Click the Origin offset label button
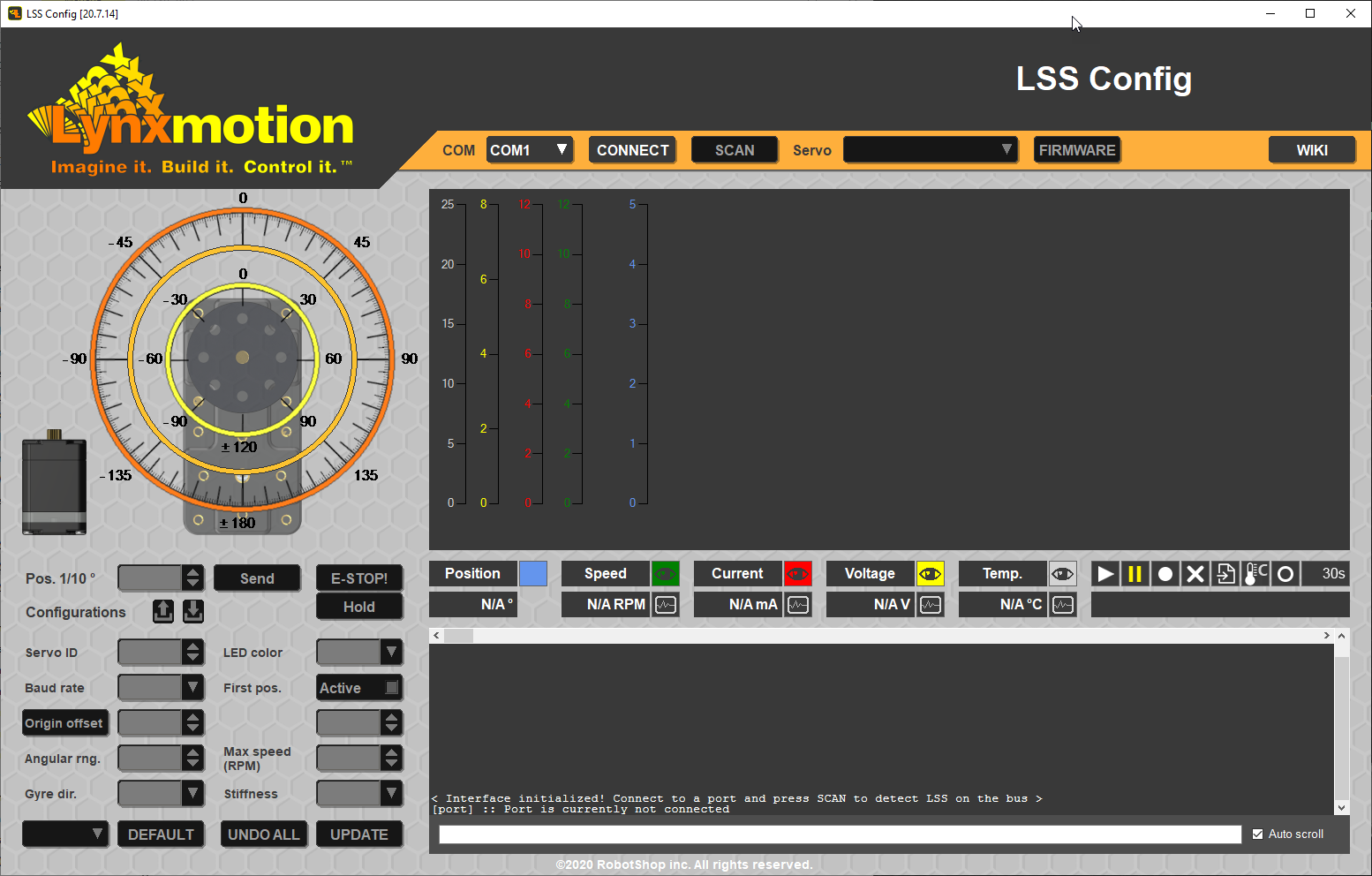This screenshot has height=876, width=1372. tap(64, 722)
